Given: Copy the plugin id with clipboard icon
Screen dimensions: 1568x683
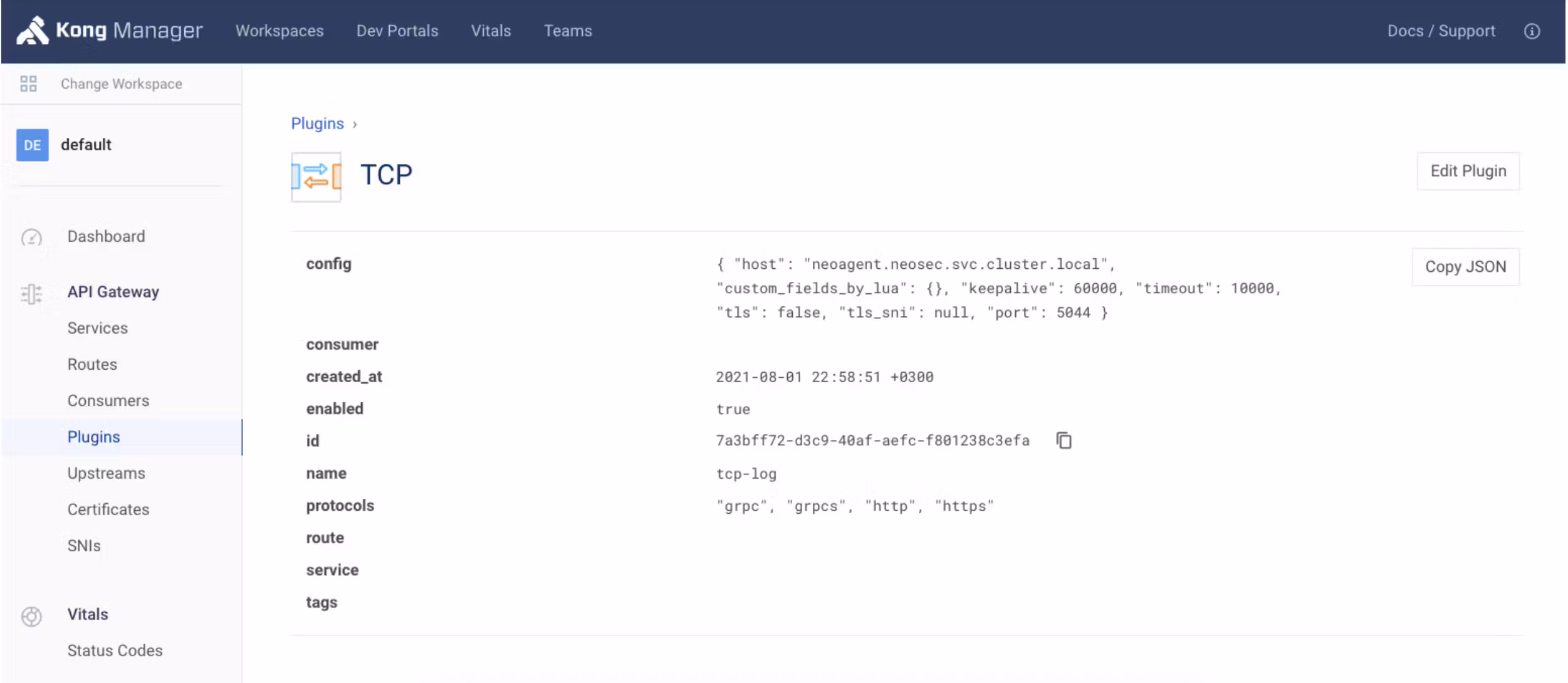Looking at the screenshot, I should point(1064,441).
